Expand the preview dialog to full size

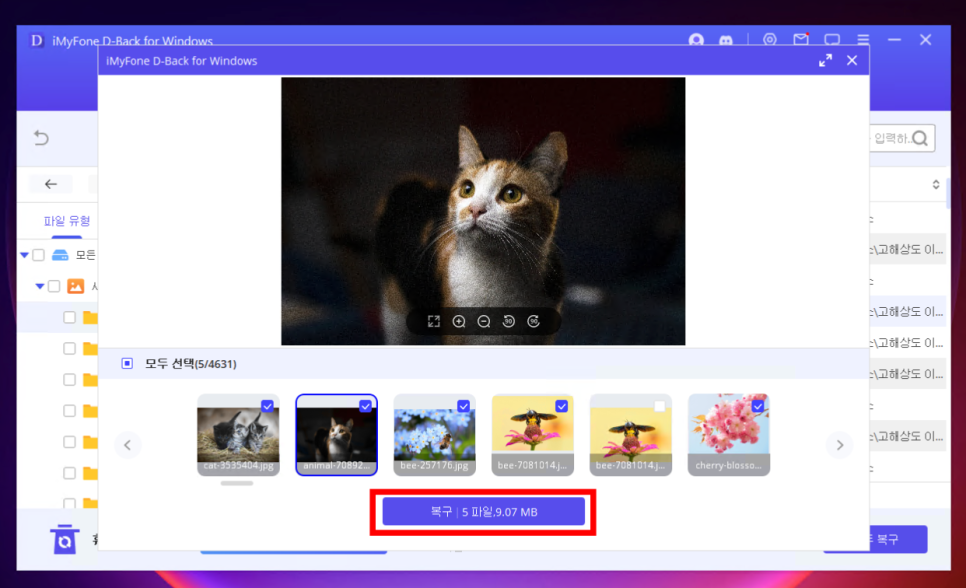click(x=826, y=60)
